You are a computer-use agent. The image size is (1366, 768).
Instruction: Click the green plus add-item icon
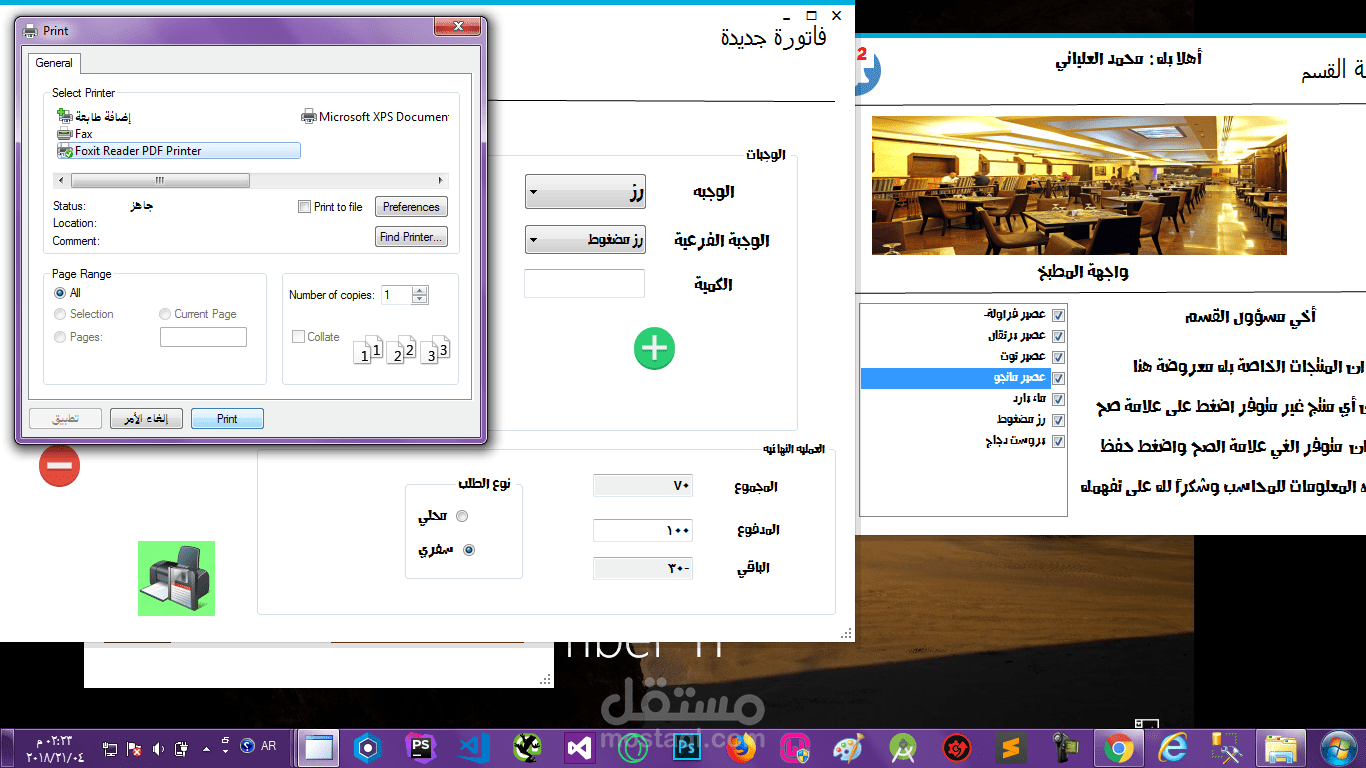point(655,348)
